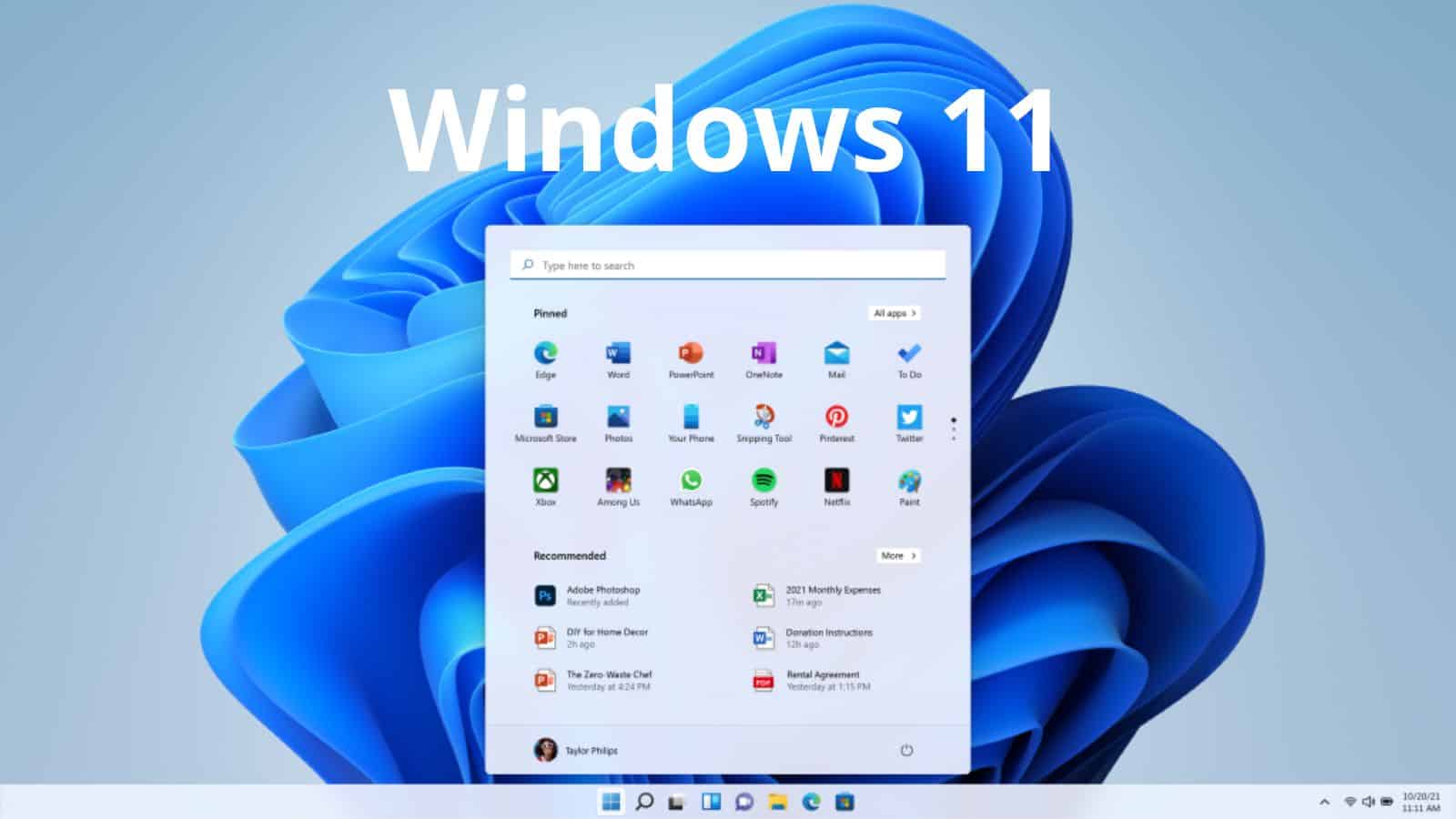Click the Windows Start button on the taskbar
Image resolution: width=1456 pixels, height=819 pixels.
tap(612, 801)
